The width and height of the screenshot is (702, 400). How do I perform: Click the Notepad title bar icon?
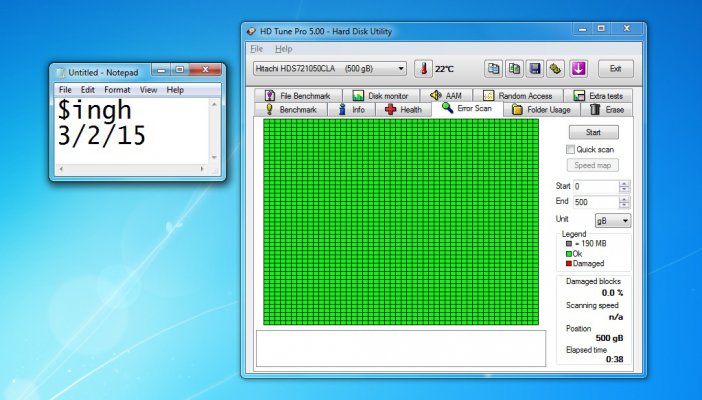pos(61,73)
